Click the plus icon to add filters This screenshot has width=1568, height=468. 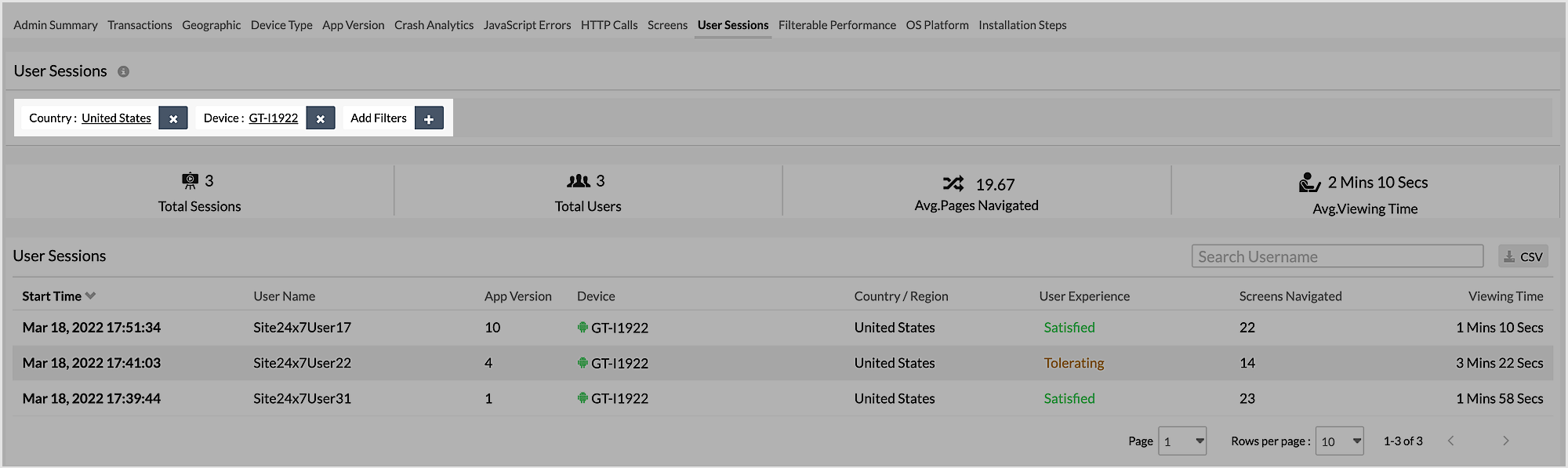[429, 118]
